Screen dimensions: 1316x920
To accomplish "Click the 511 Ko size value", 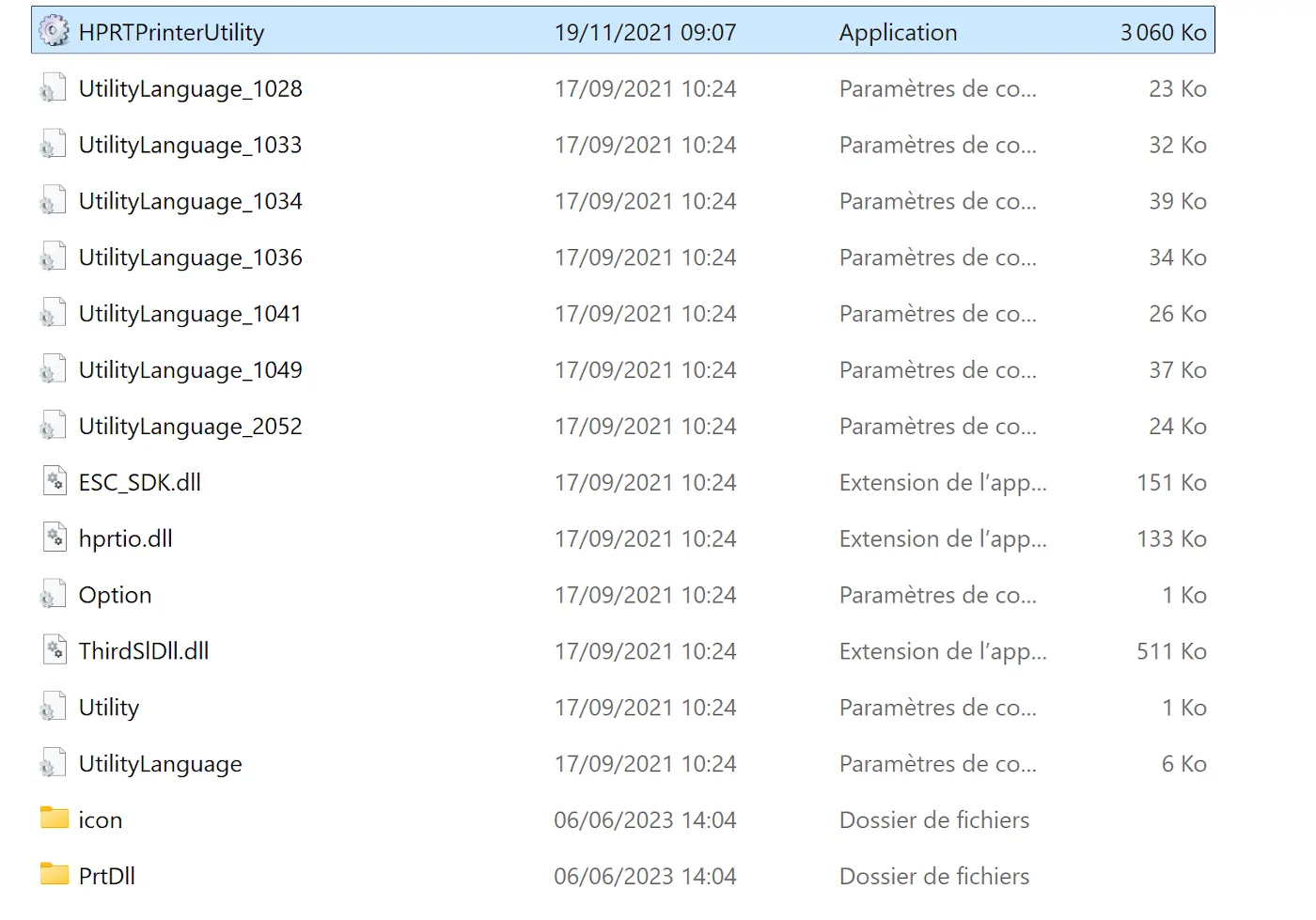I will pos(1171,652).
